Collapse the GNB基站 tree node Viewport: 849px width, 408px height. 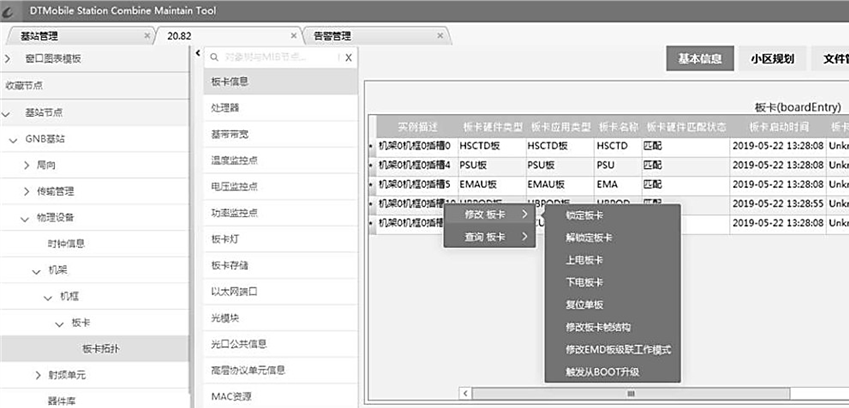[x=13, y=140]
